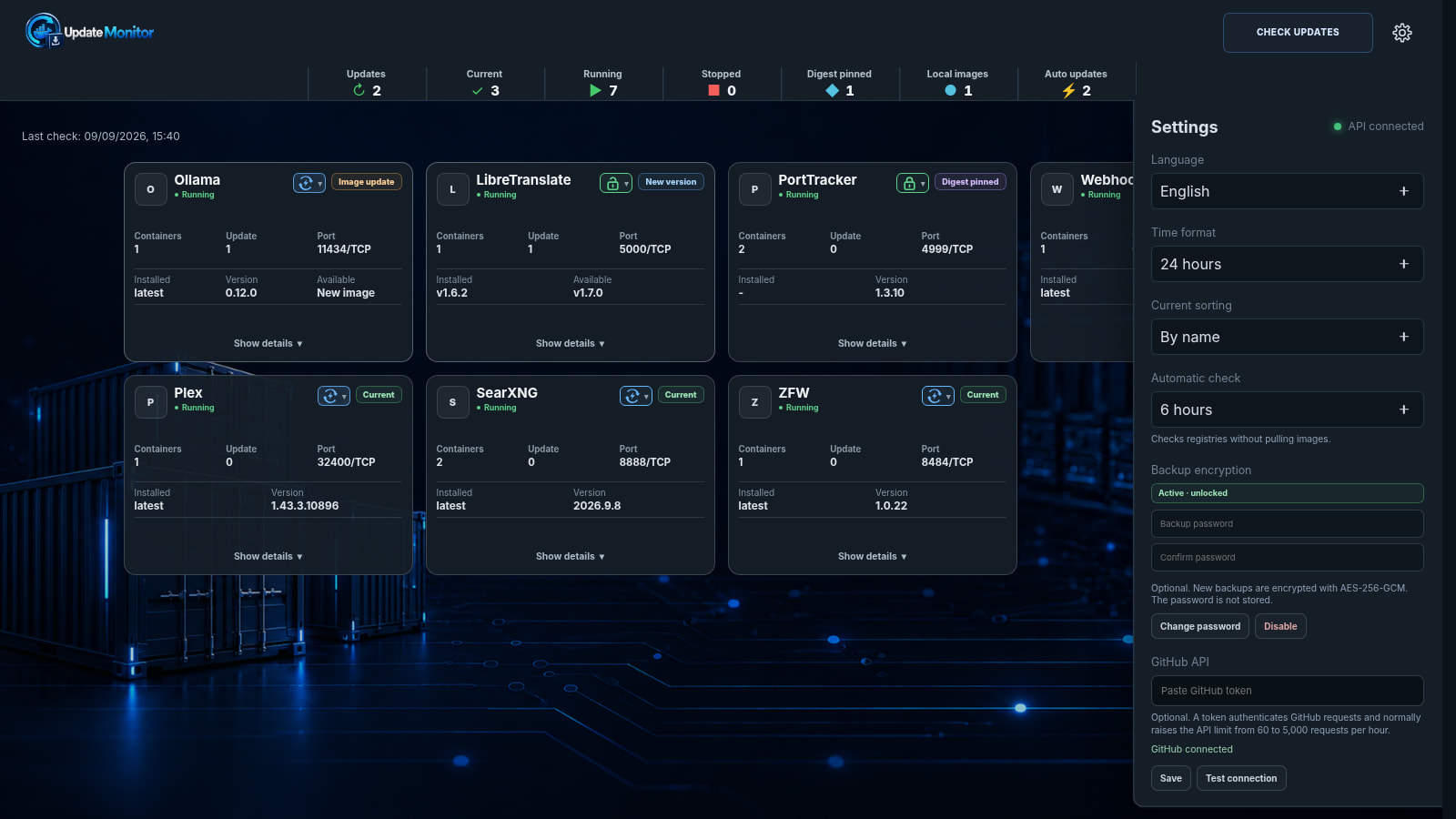The image size is (1456, 819).
Task: Click the ZFW letter avatar
Action: click(755, 402)
